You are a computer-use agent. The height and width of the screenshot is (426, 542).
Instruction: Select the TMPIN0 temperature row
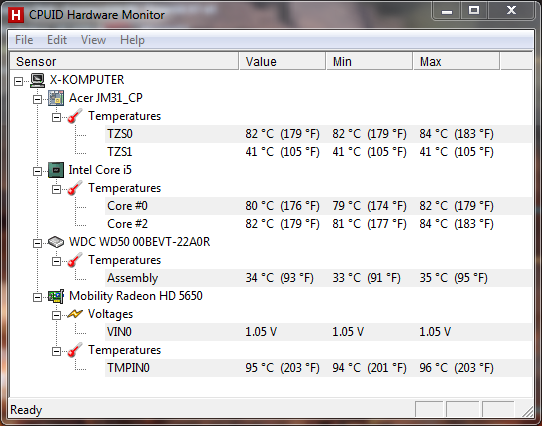(318, 368)
